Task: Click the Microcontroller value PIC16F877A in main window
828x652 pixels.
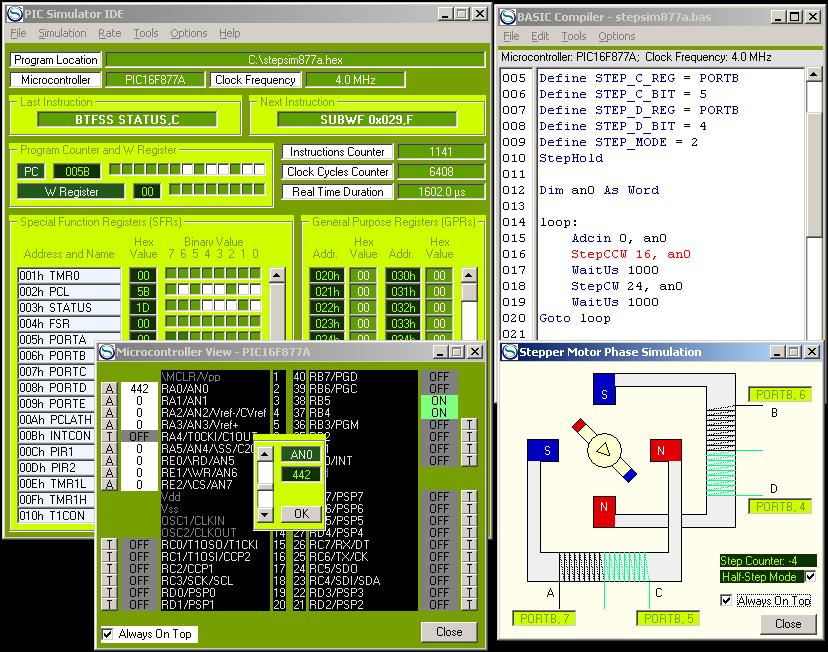Action: [155, 80]
